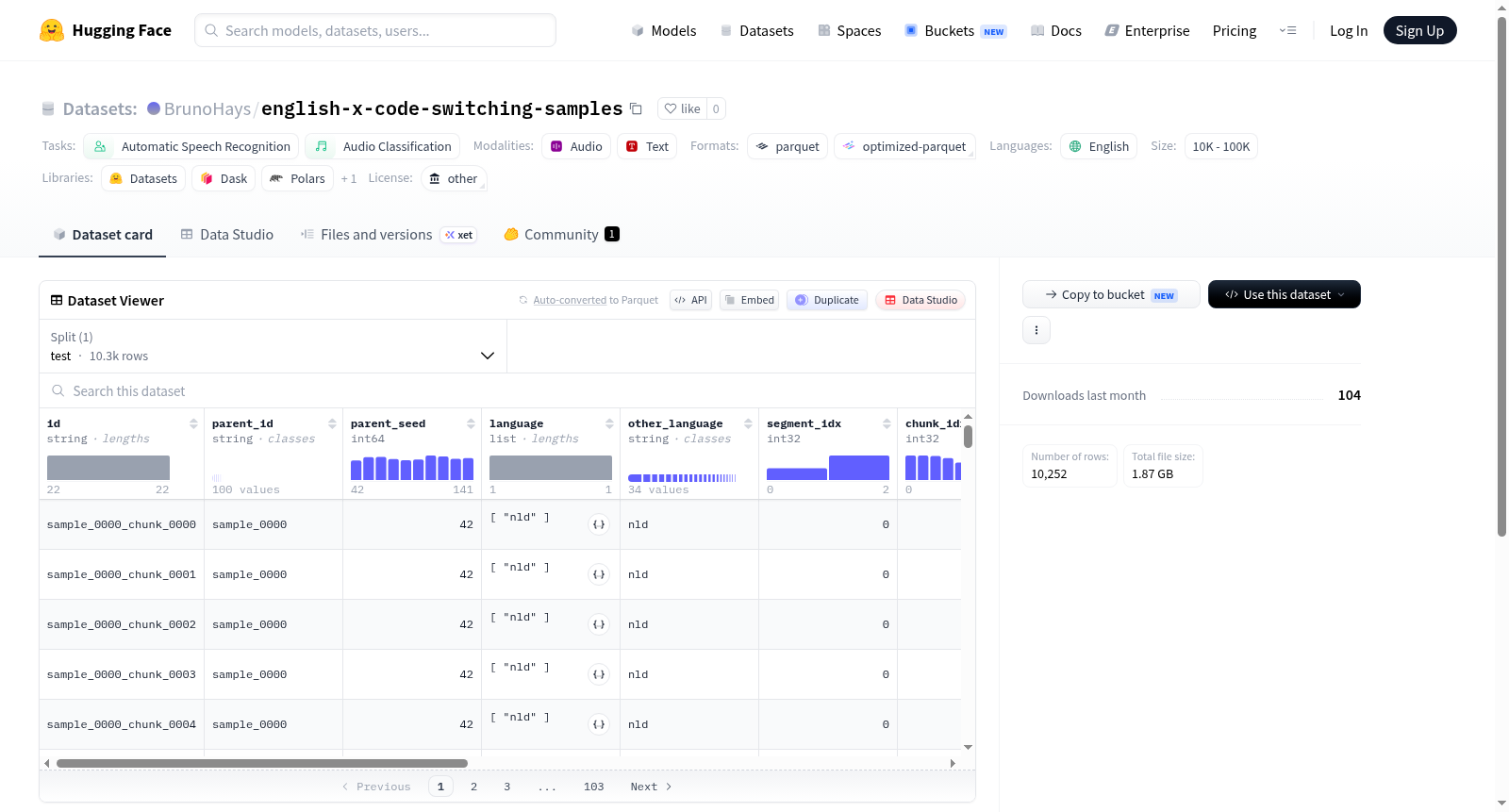Sort by the id column sort arrows

[x=193, y=423]
